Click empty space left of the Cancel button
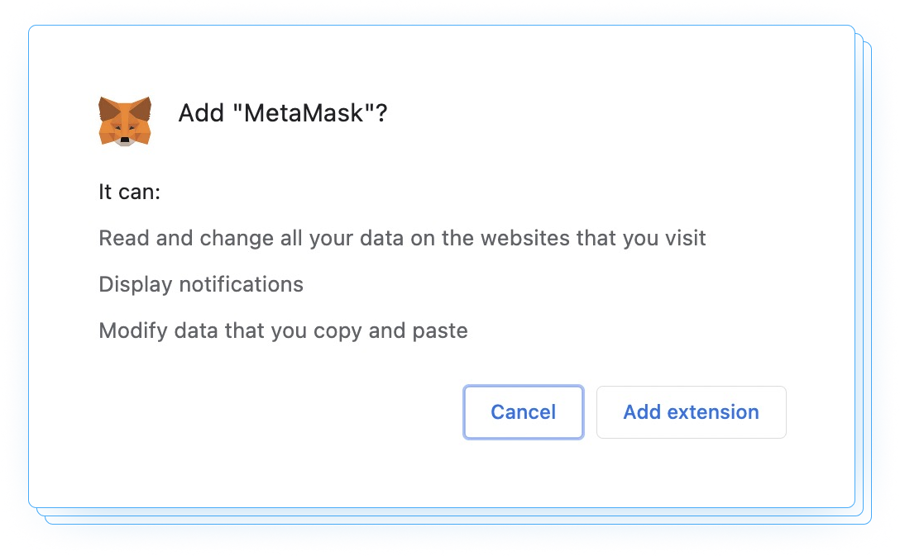The width and height of the screenshot is (900, 556). coord(300,412)
